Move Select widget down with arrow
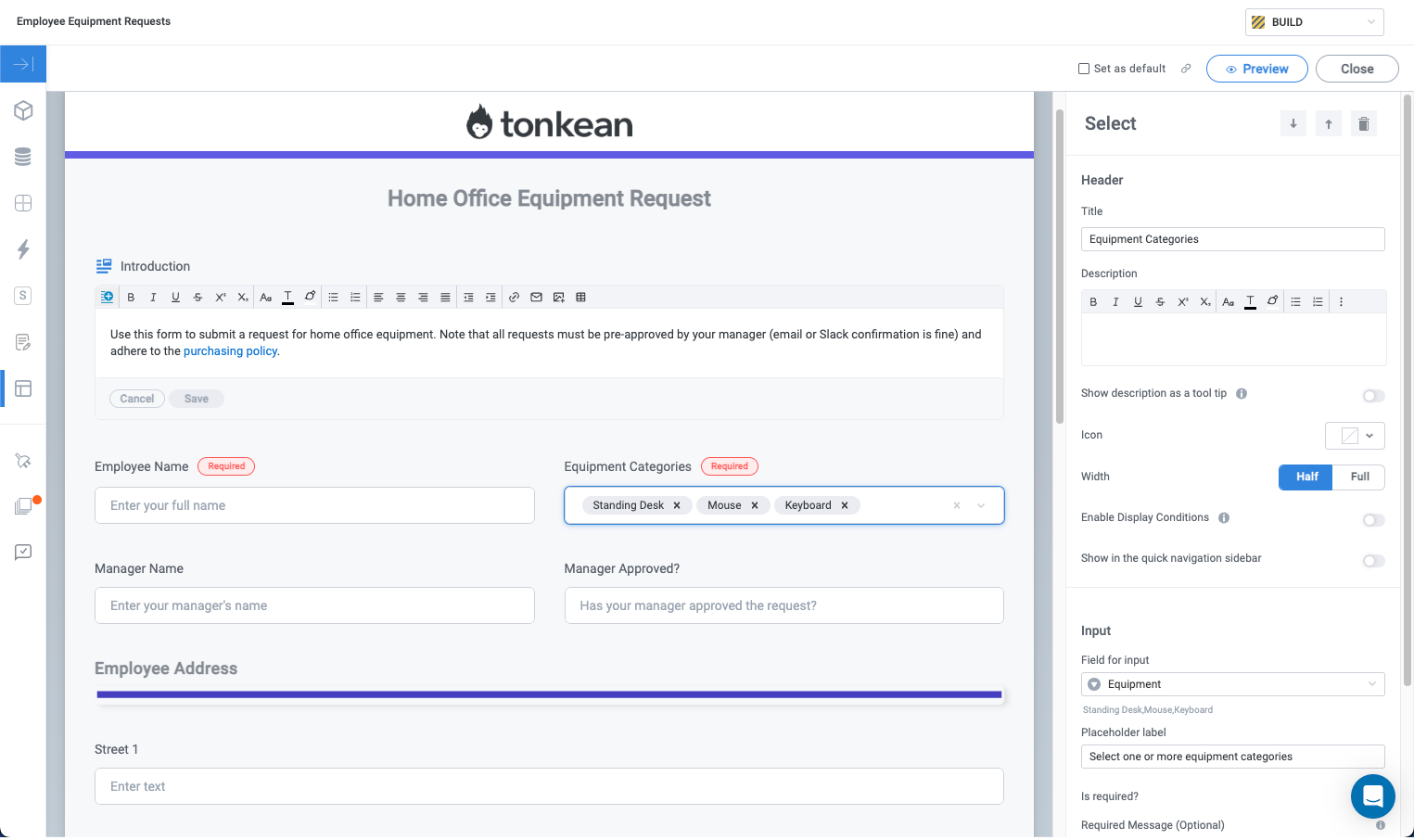Viewport: 1414px width, 840px height. pos(1293,123)
